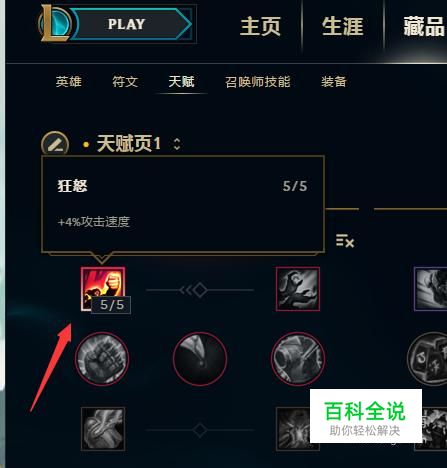Expand the 天赋页1 page selector arrows

[x=177, y=144]
